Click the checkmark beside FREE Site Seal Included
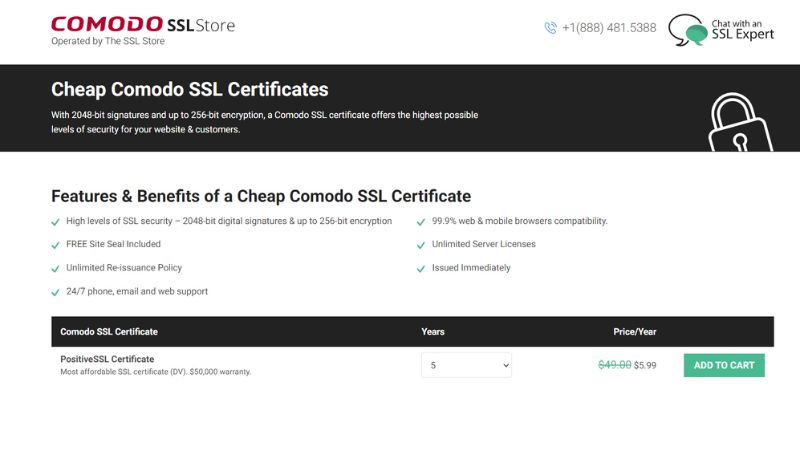The image size is (800, 450). [55, 245]
